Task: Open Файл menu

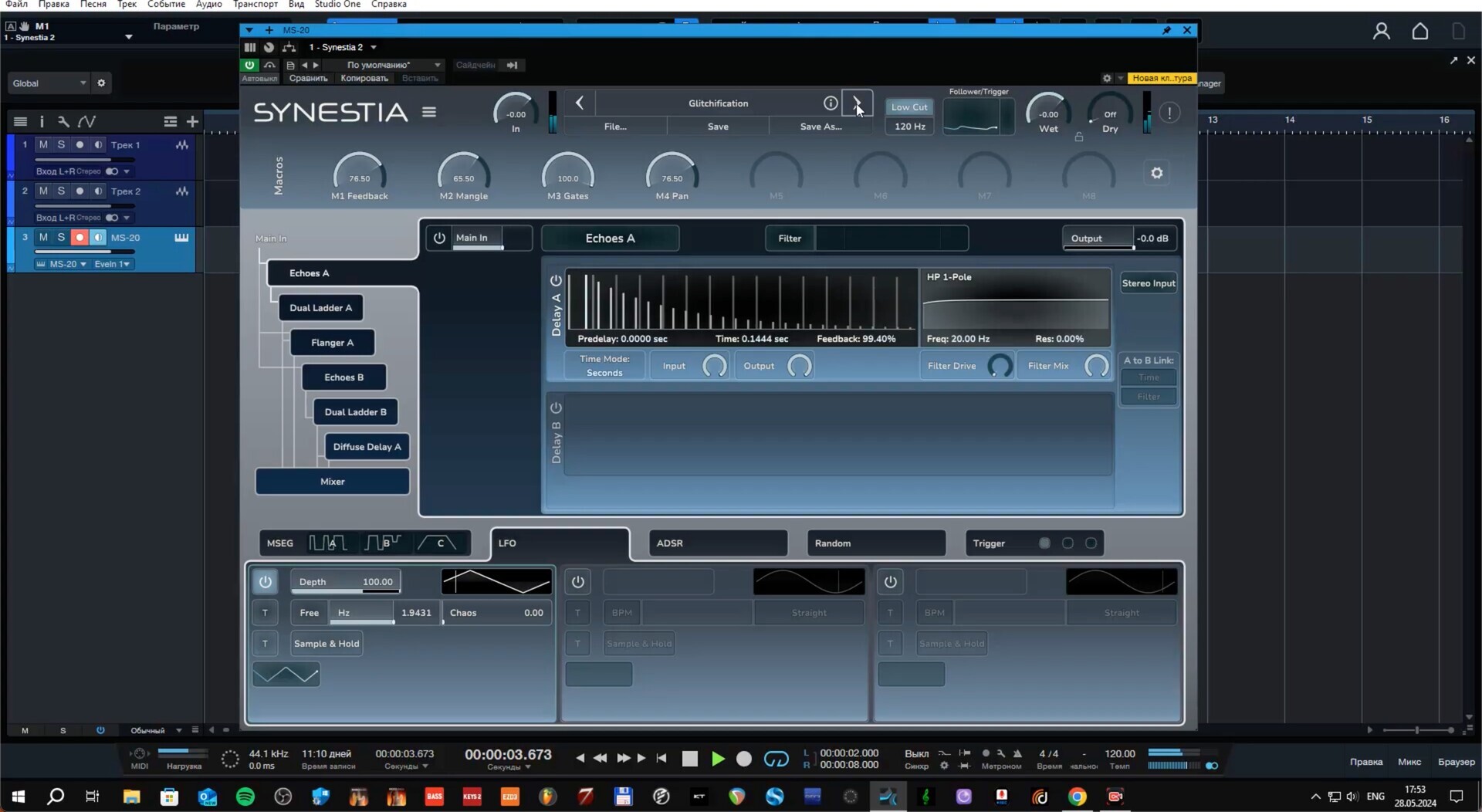Action: pos(16,5)
